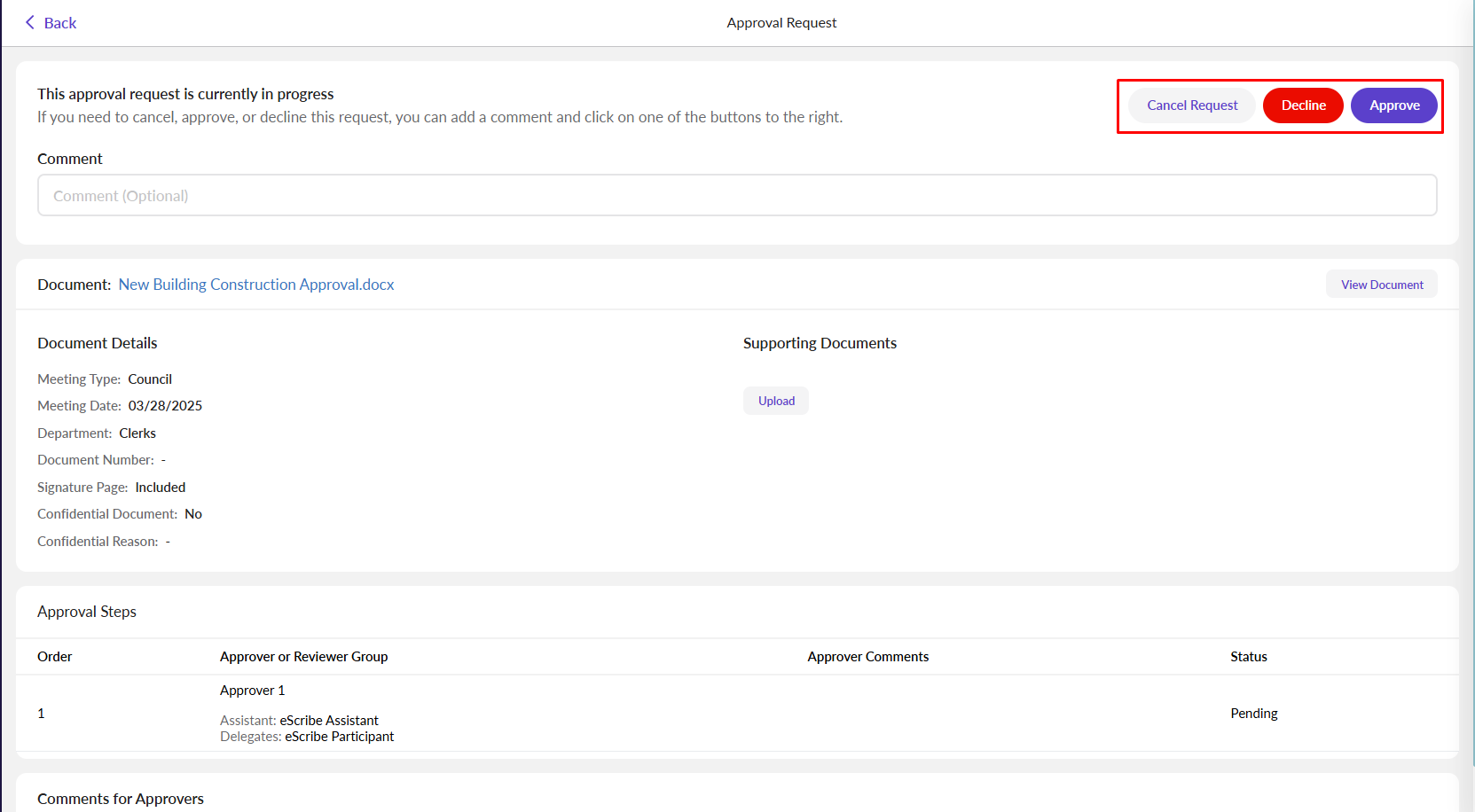Select the Pending status in step 1
Image resolution: width=1475 pixels, height=812 pixels.
point(1253,714)
